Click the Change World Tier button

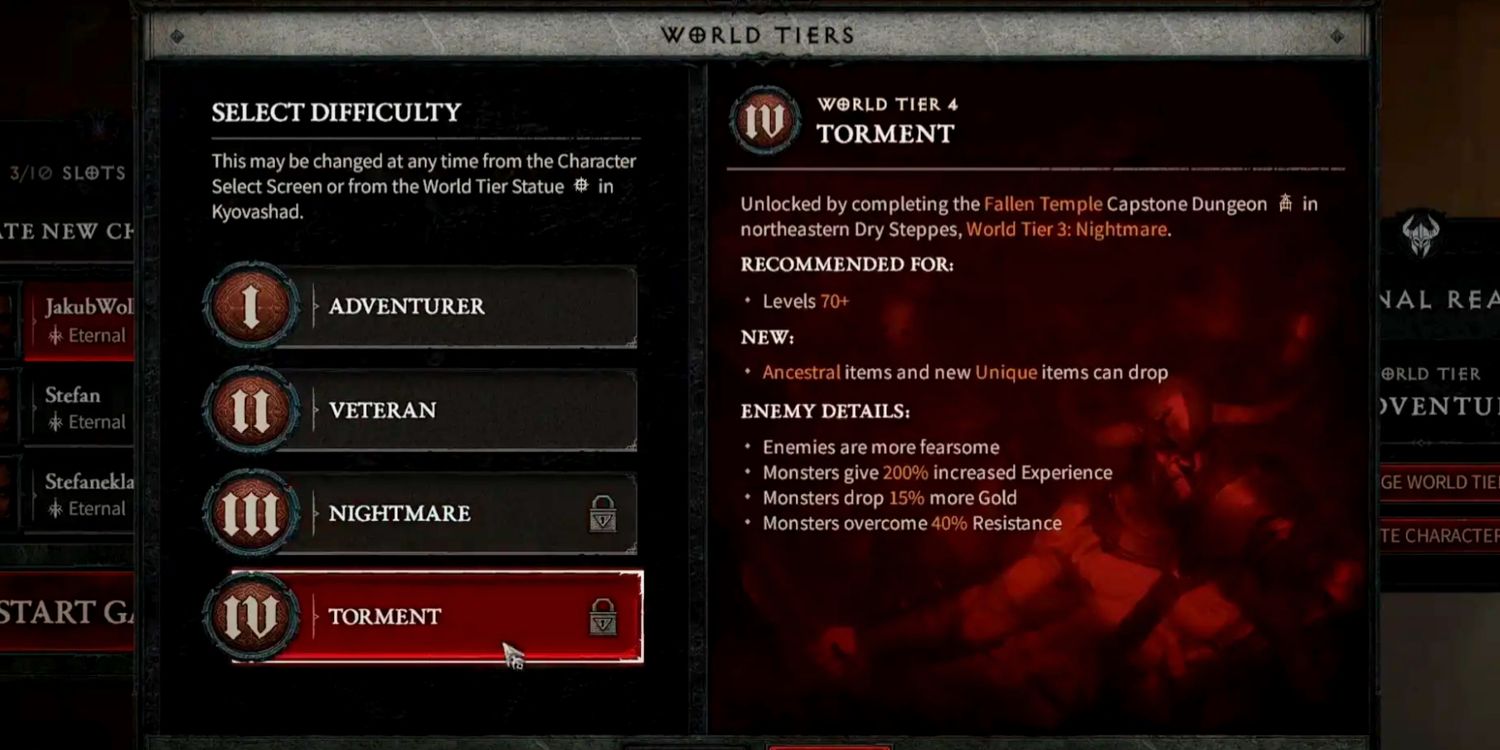pyautogui.click(x=1439, y=482)
